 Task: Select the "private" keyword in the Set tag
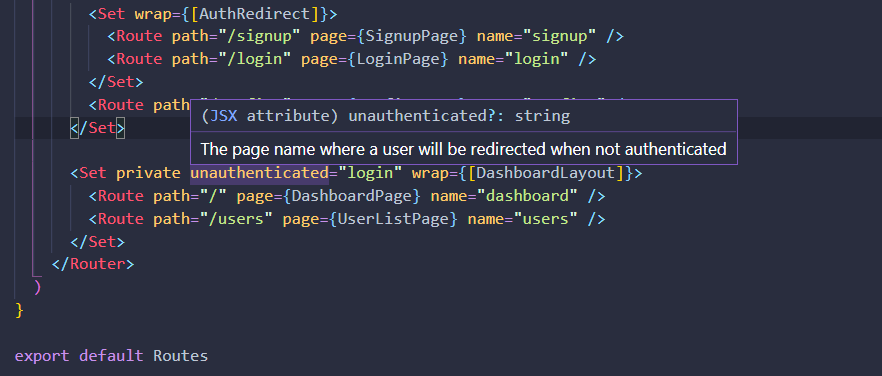coord(148,173)
